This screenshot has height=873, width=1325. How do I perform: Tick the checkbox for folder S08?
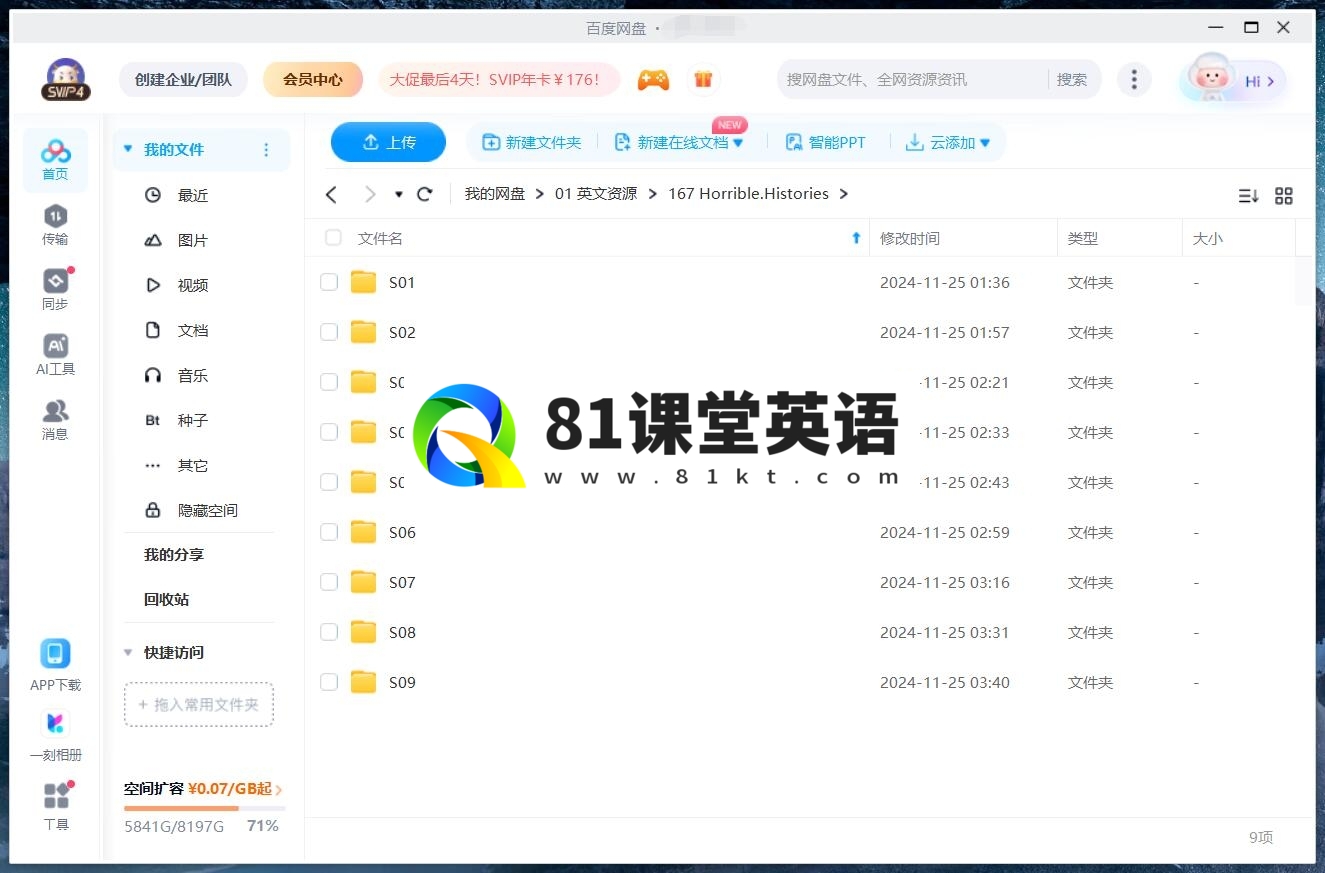329,632
